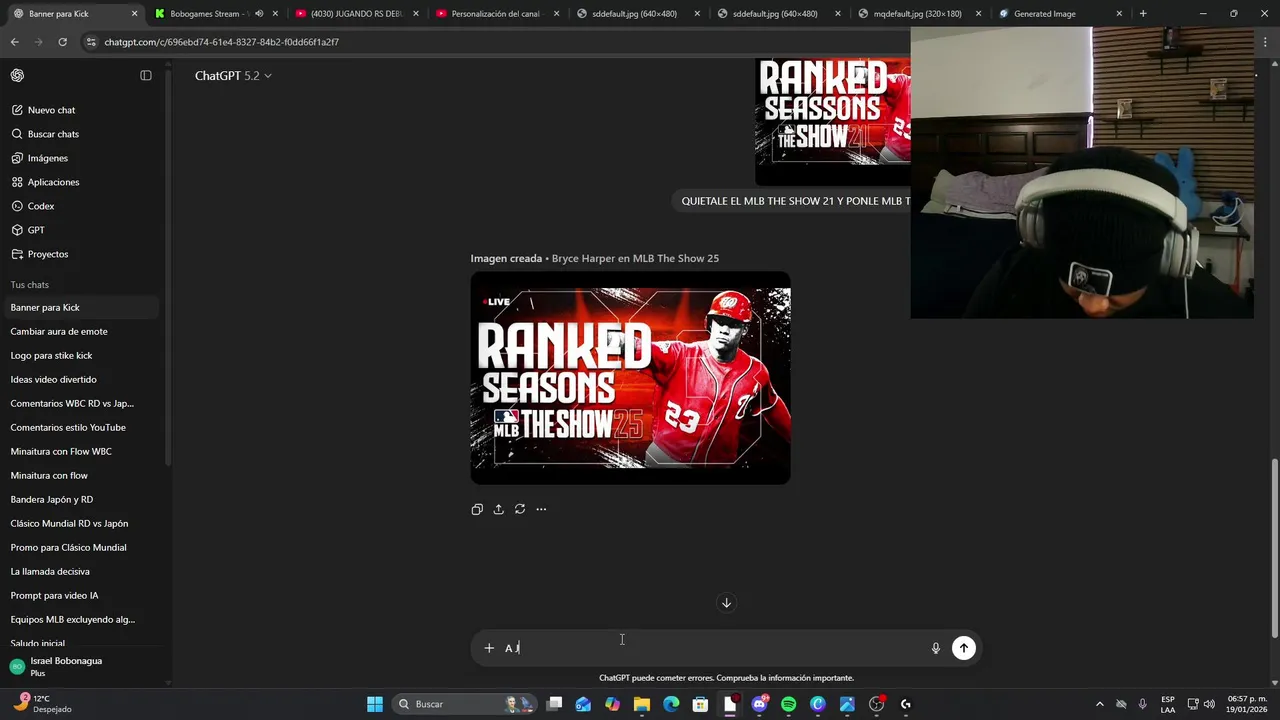This screenshot has height=720, width=1280.
Task: Start voice dictation with microphone icon
Action: click(x=936, y=648)
